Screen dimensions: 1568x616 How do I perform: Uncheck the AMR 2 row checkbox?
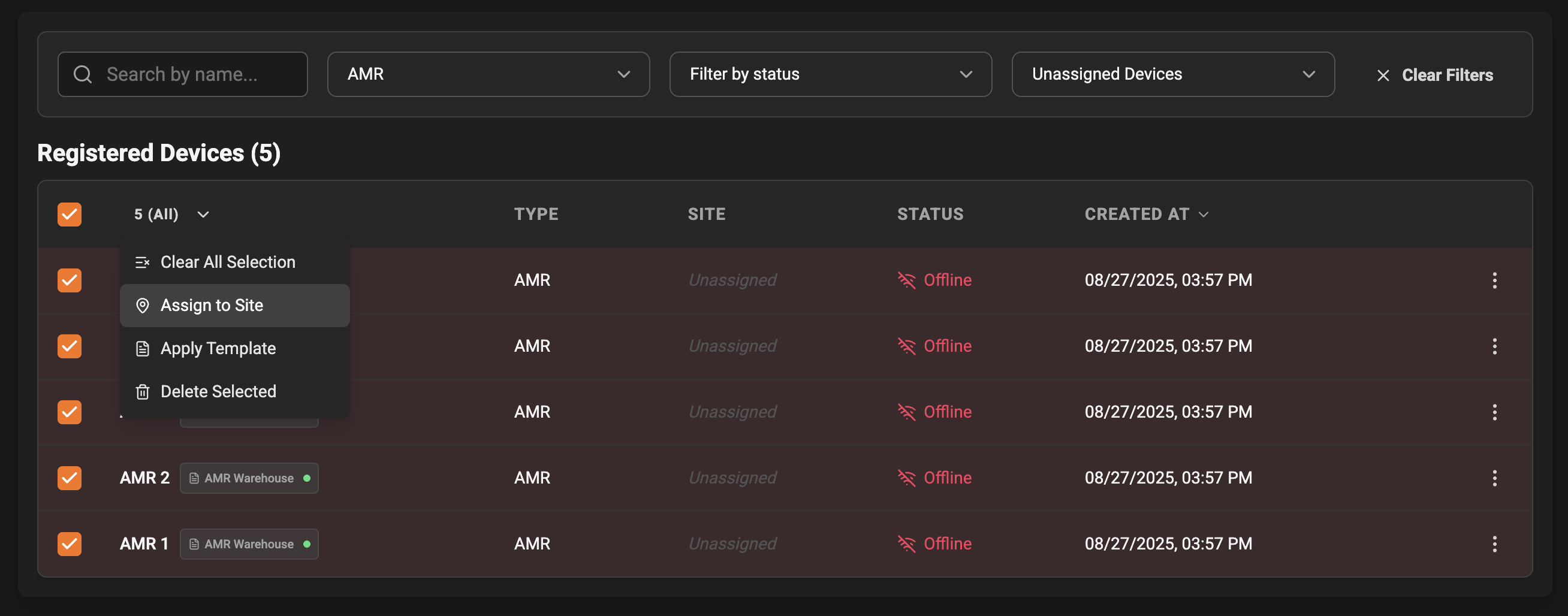click(70, 478)
